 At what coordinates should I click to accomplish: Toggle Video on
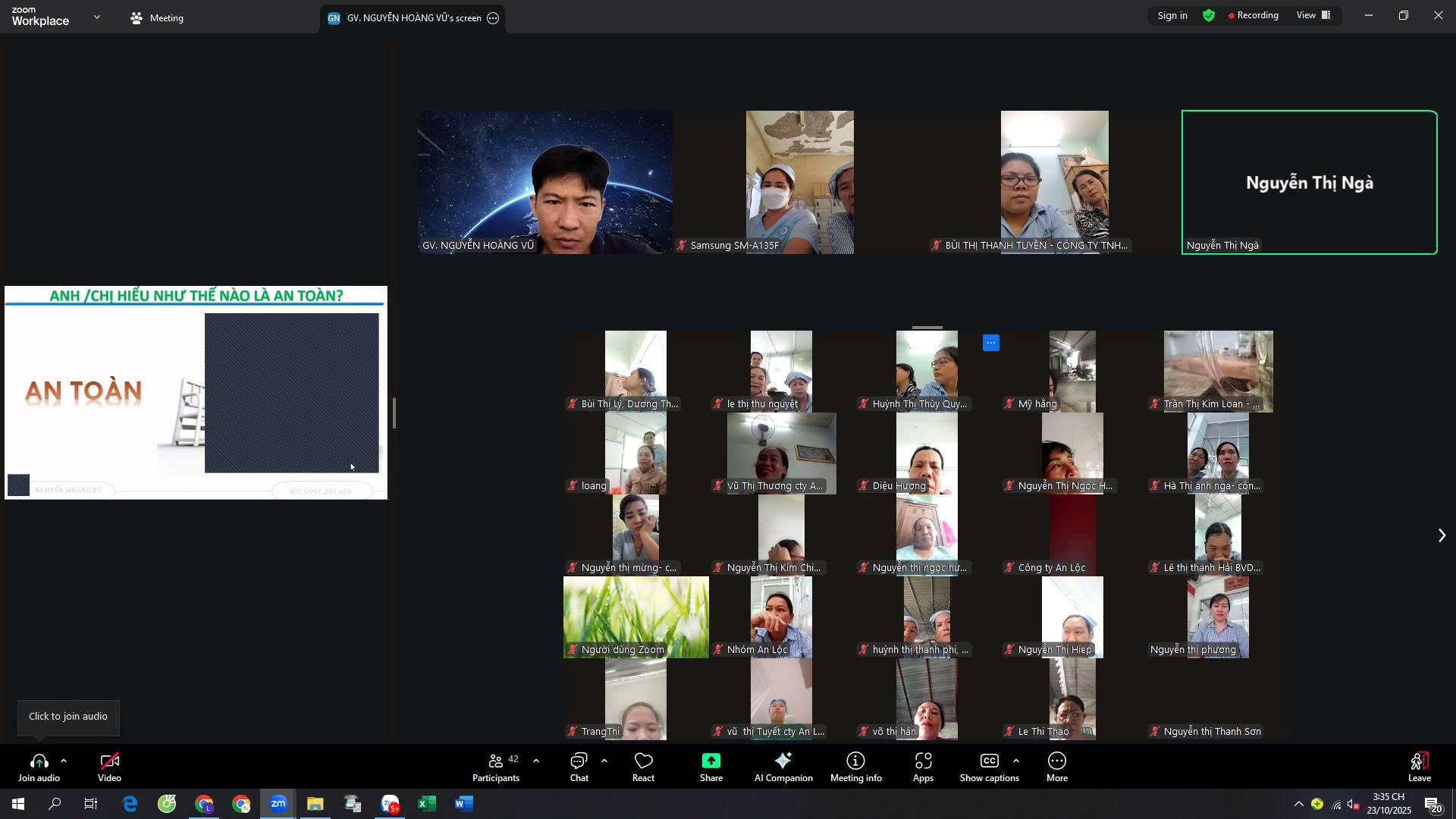click(109, 767)
